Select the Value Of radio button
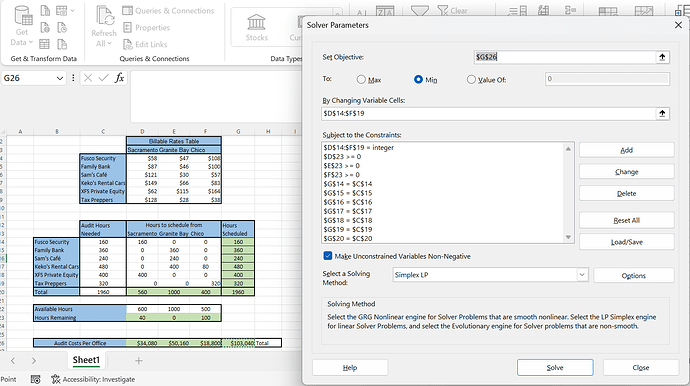This screenshot has width=690, height=386. (x=471, y=80)
